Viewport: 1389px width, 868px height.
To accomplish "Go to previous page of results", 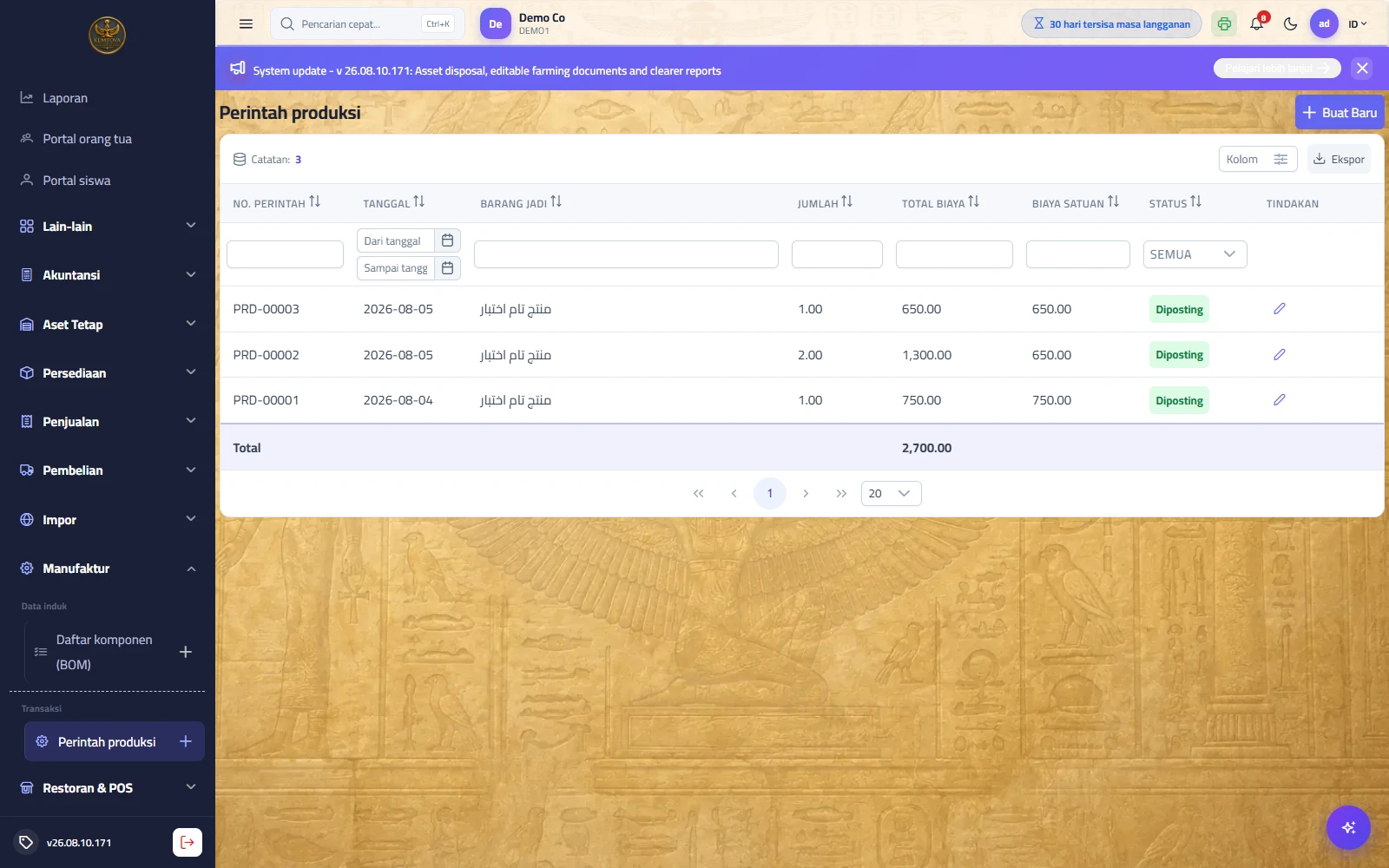I will (734, 493).
